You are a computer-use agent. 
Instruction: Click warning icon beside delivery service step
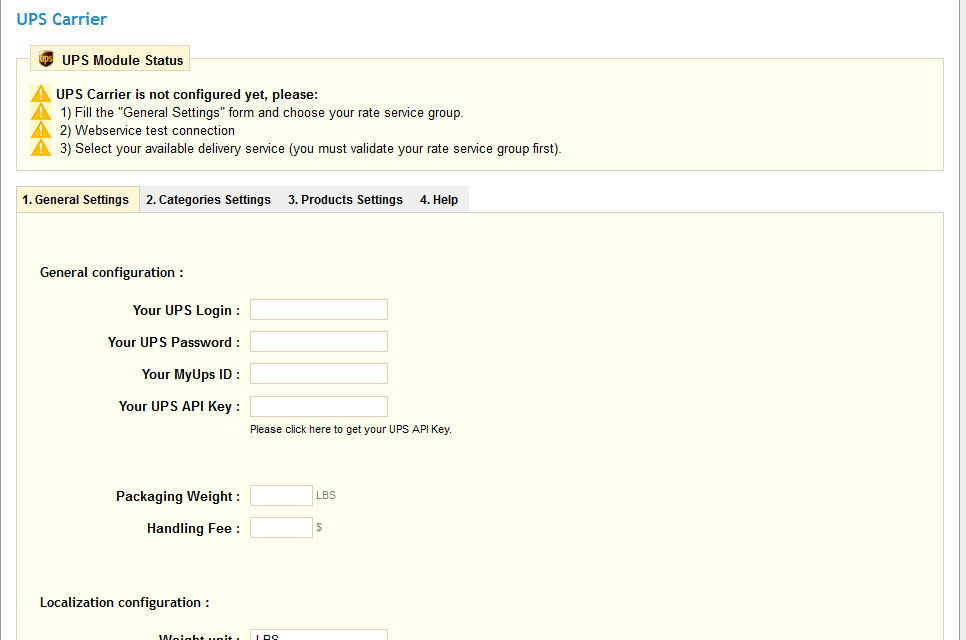[x=41, y=148]
